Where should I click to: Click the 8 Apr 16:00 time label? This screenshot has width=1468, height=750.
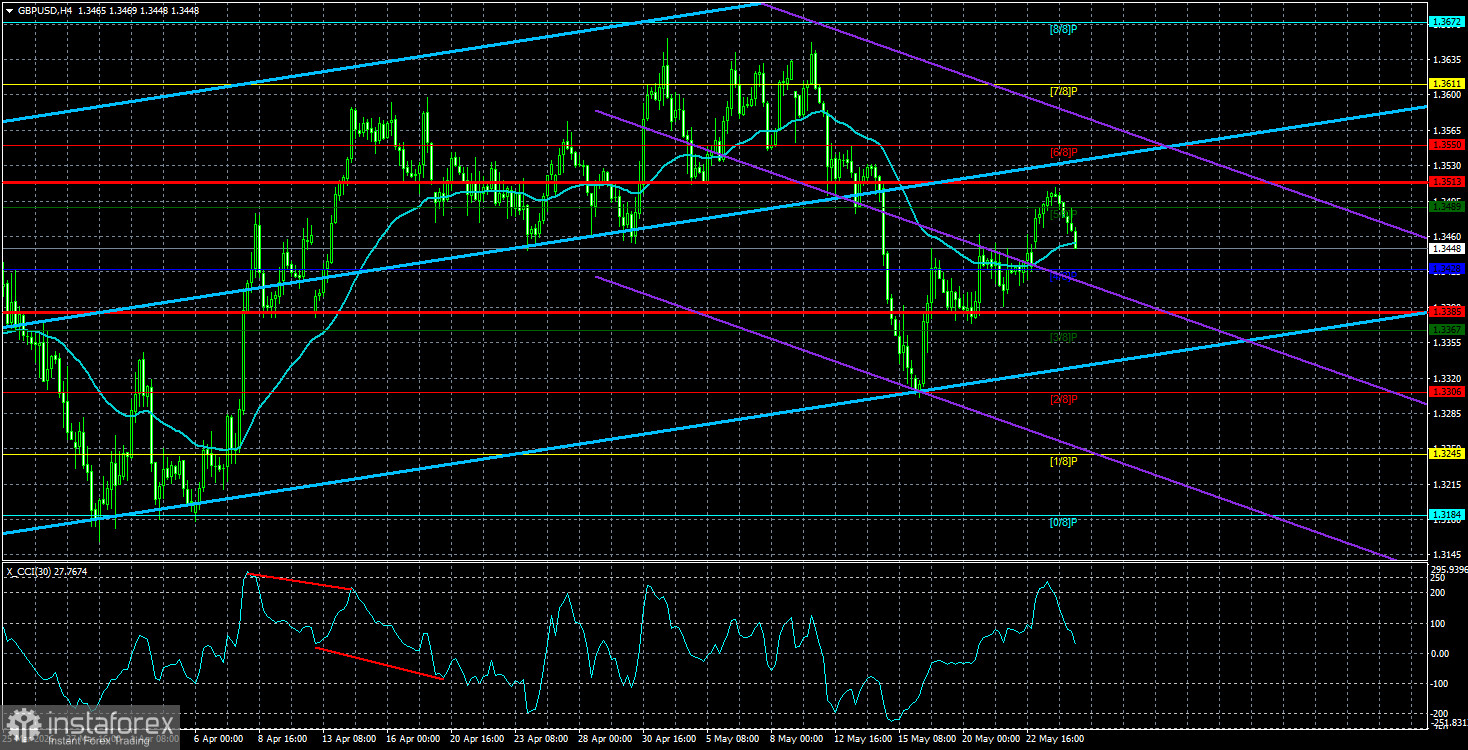click(281, 739)
